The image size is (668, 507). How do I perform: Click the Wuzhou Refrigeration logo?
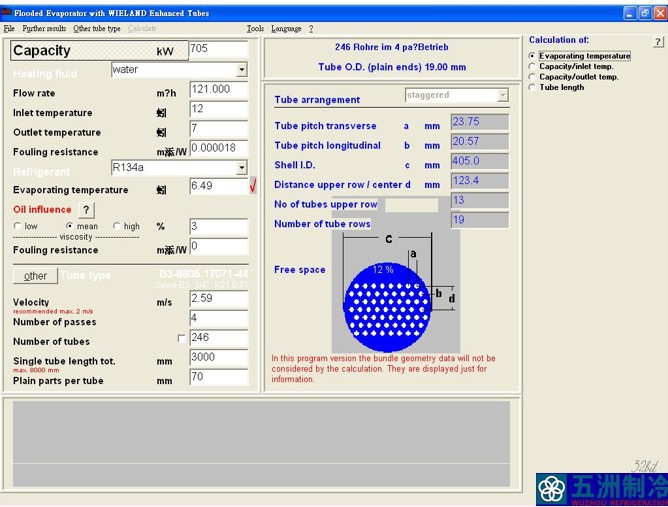click(602, 489)
